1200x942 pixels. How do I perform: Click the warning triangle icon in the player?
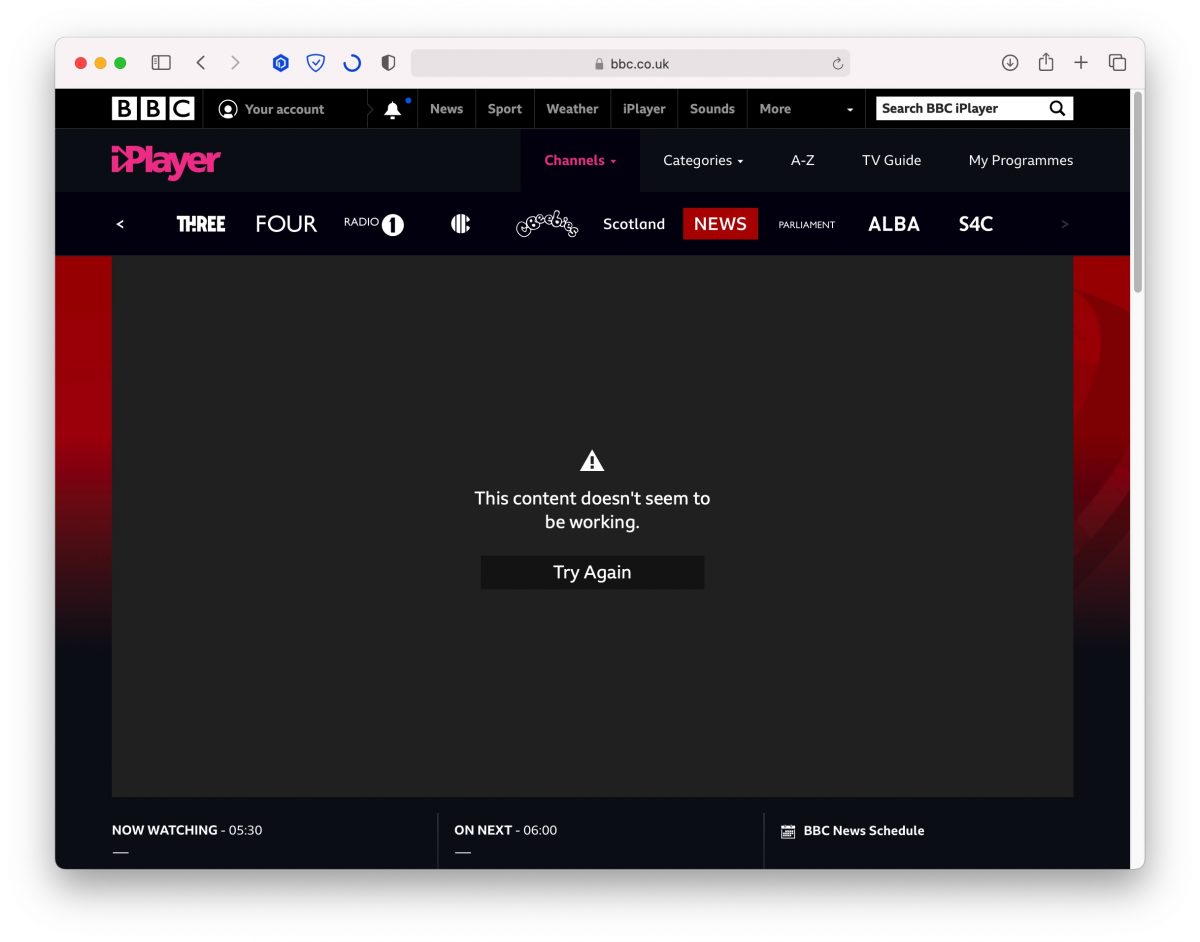coord(592,461)
